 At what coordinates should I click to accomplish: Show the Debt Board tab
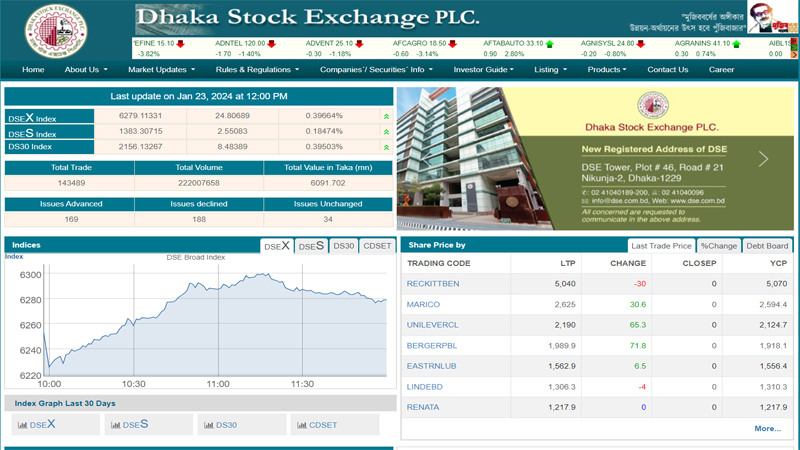pos(768,246)
